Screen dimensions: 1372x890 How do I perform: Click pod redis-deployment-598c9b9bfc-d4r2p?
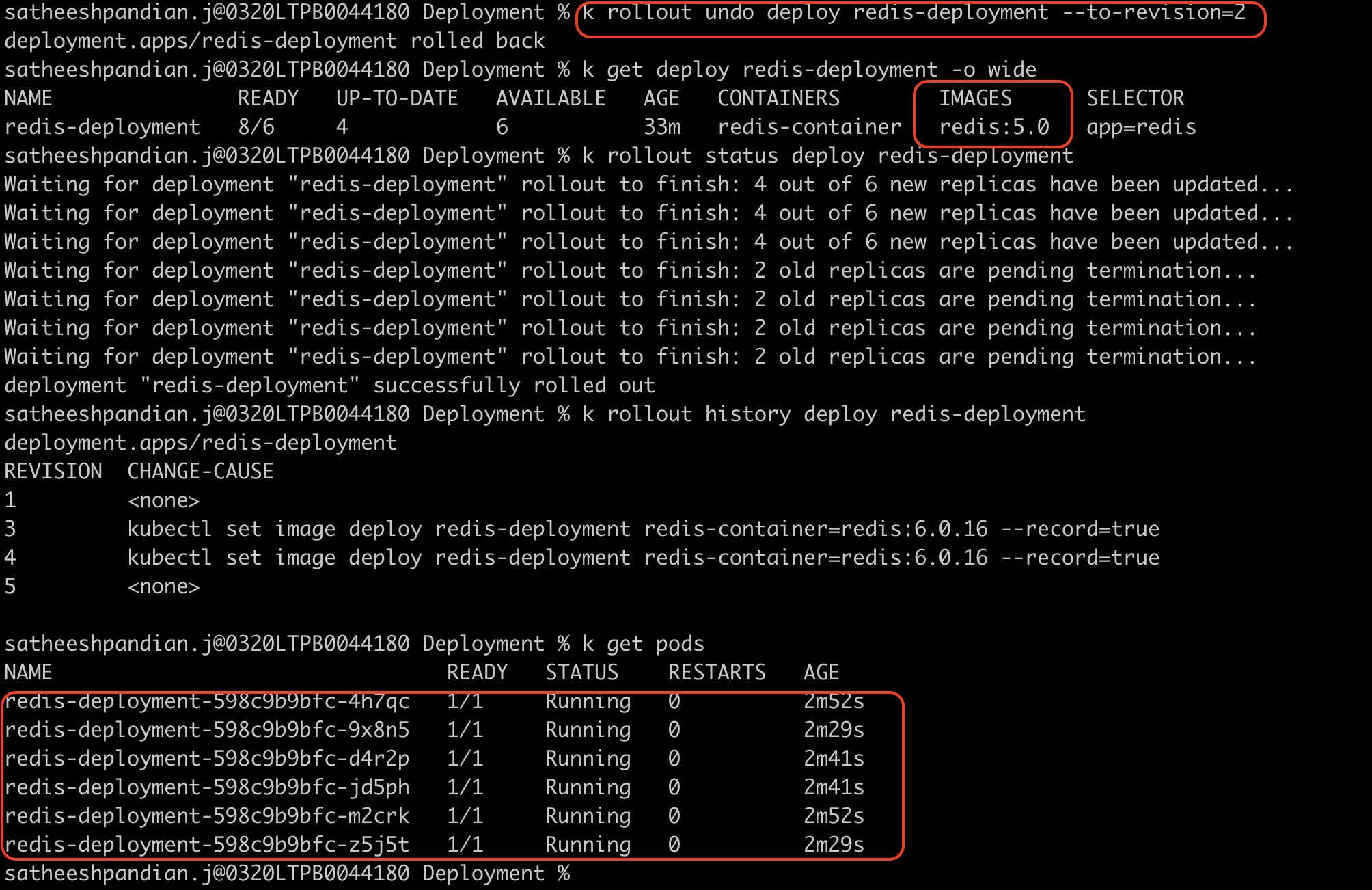pos(206,759)
